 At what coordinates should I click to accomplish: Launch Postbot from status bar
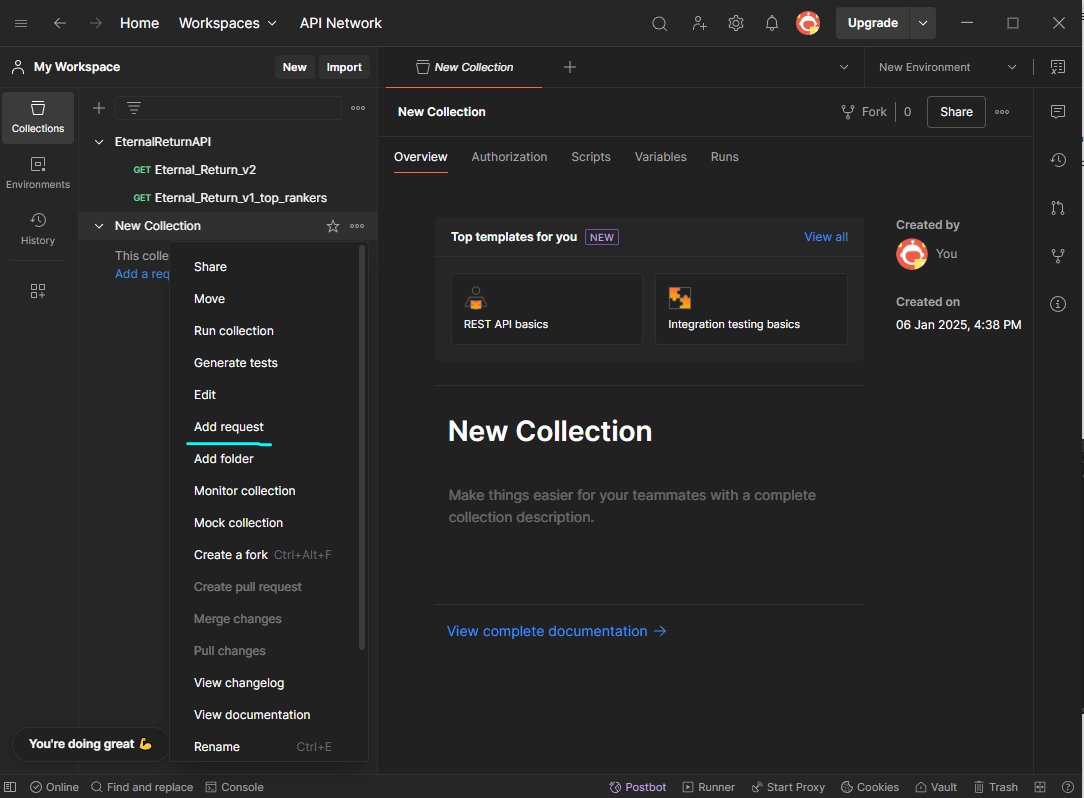coord(637,787)
